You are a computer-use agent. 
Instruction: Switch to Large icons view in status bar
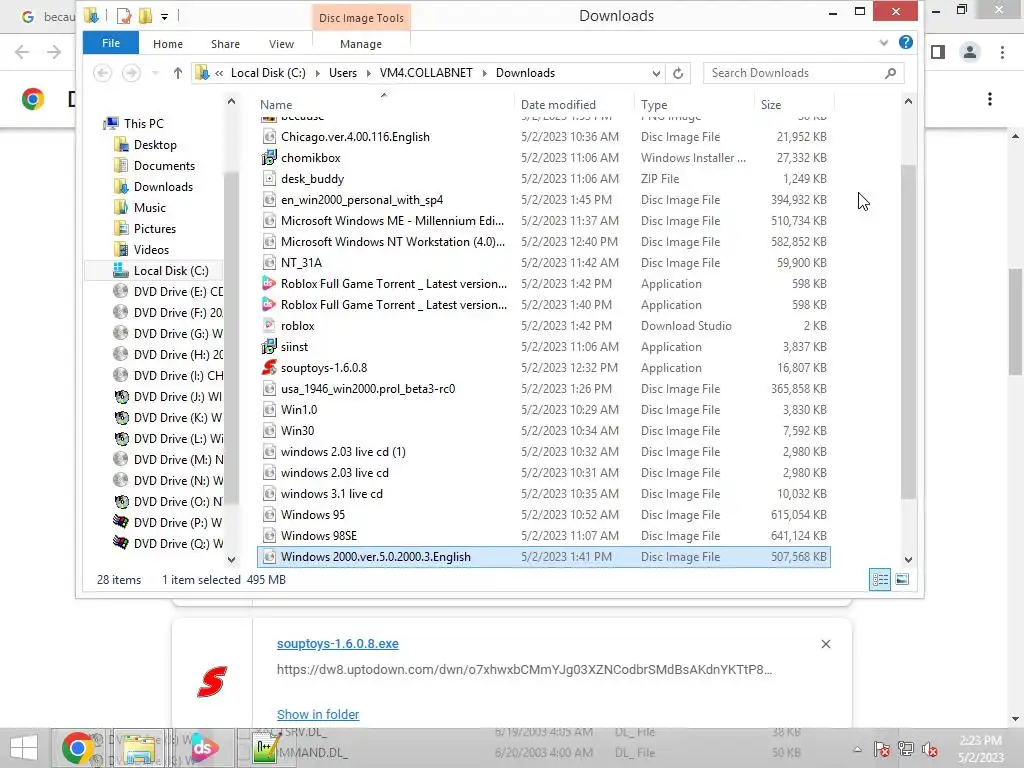[902, 579]
